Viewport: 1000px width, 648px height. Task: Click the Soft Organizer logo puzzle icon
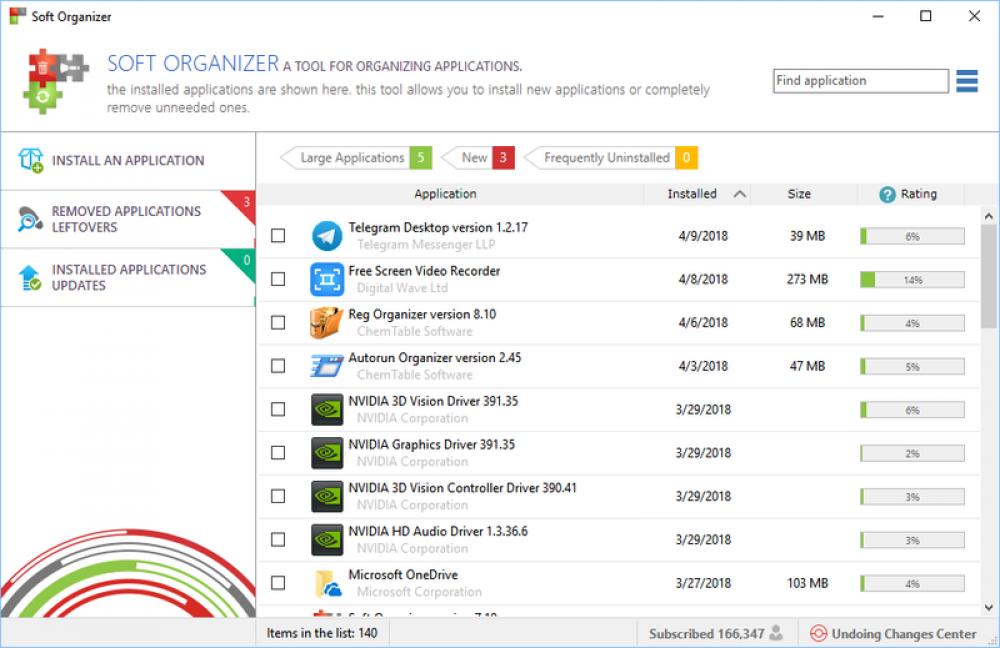pyautogui.click(x=55, y=80)
